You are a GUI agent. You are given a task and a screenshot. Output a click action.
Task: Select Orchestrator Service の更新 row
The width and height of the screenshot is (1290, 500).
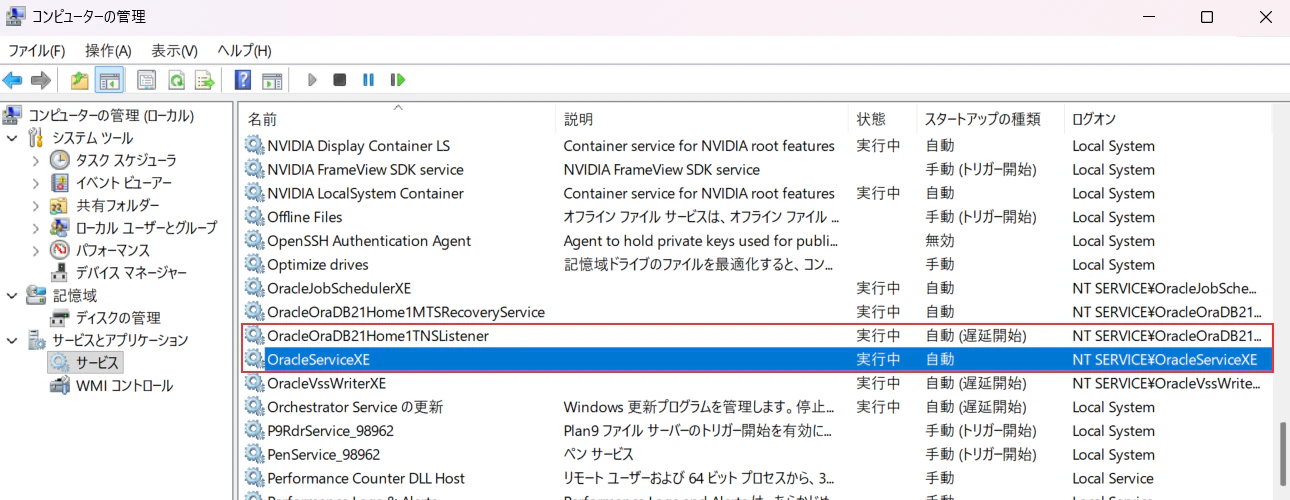click(758, 407)
